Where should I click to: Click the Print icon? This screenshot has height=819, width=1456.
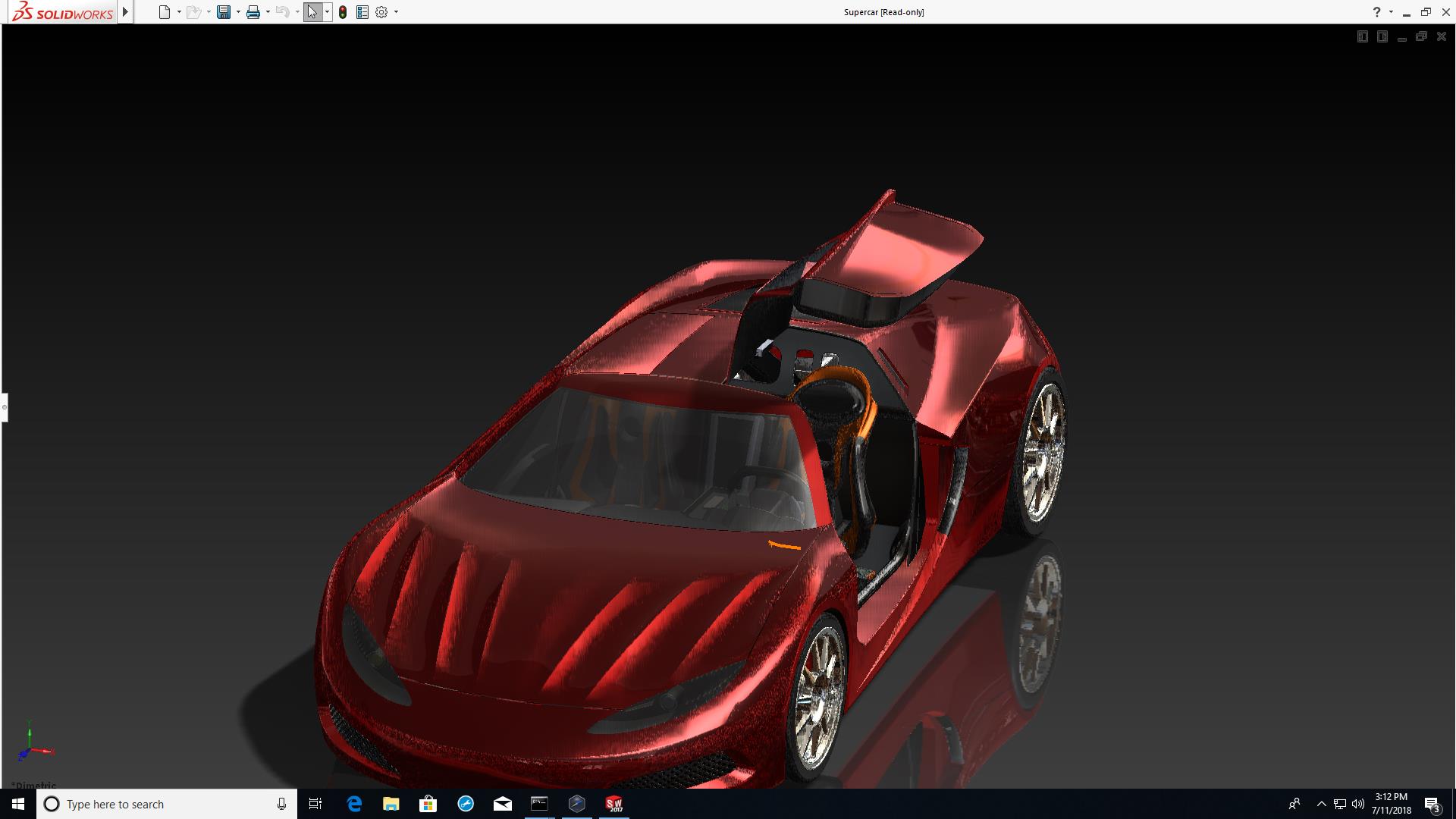pyautogui.click(x=253, y=12)
